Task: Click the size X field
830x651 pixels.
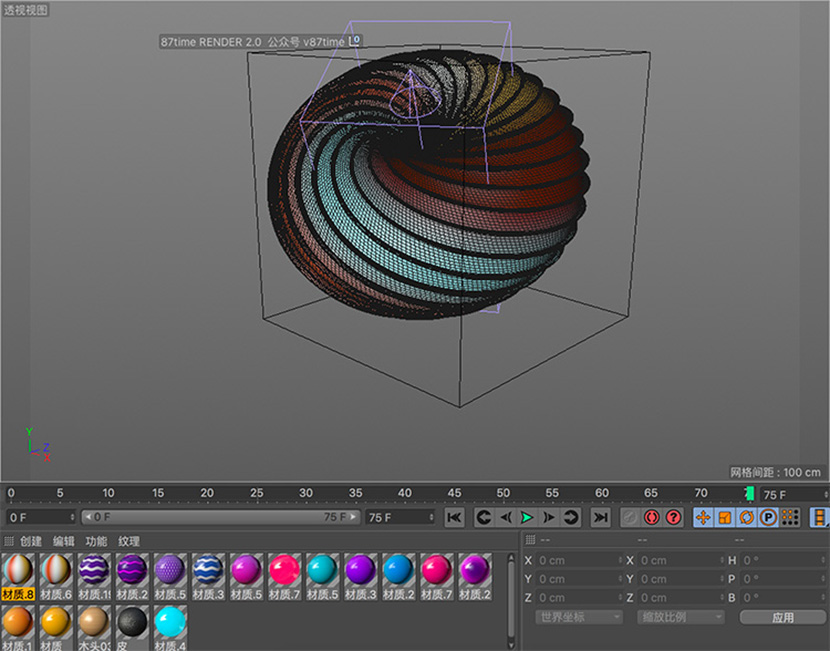Action: click(x=680, y=560)
